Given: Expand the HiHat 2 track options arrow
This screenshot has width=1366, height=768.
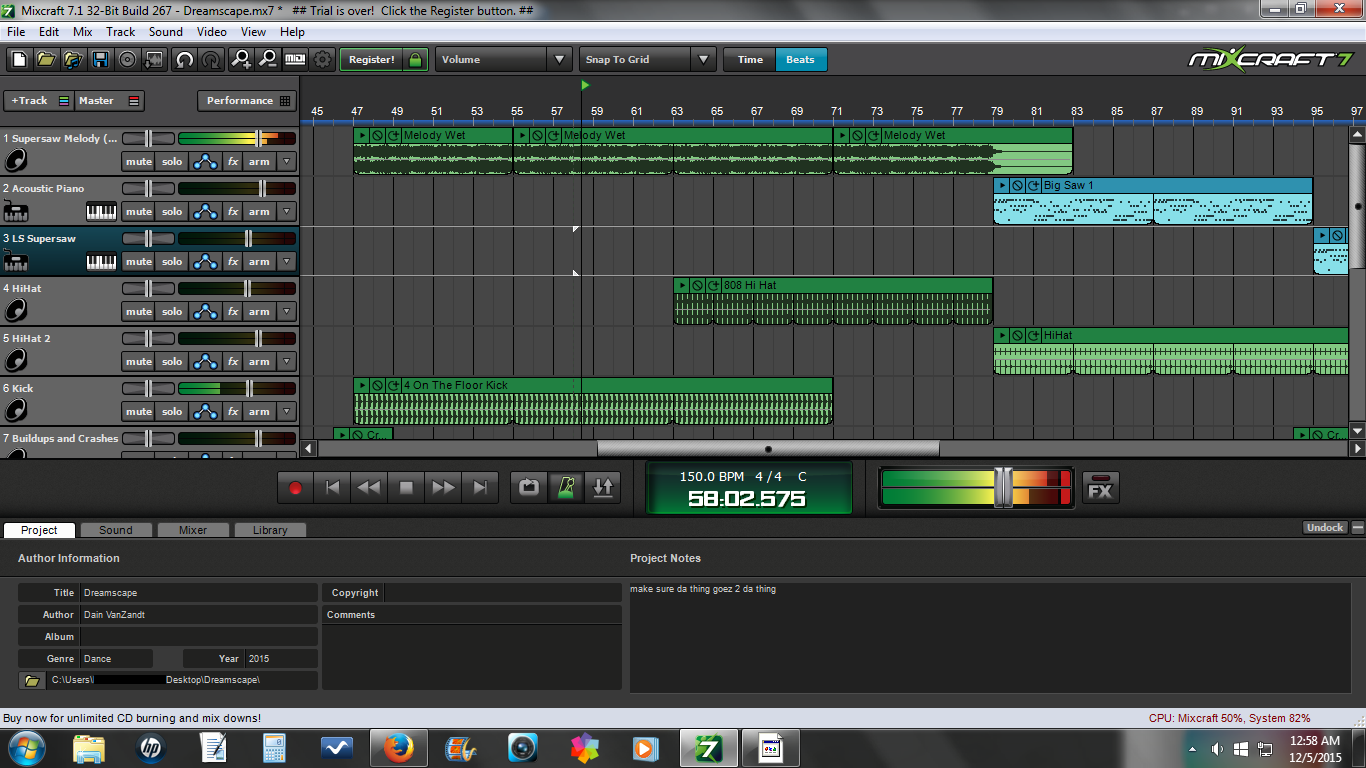Looking at the screenshot, I should point(287,361).
